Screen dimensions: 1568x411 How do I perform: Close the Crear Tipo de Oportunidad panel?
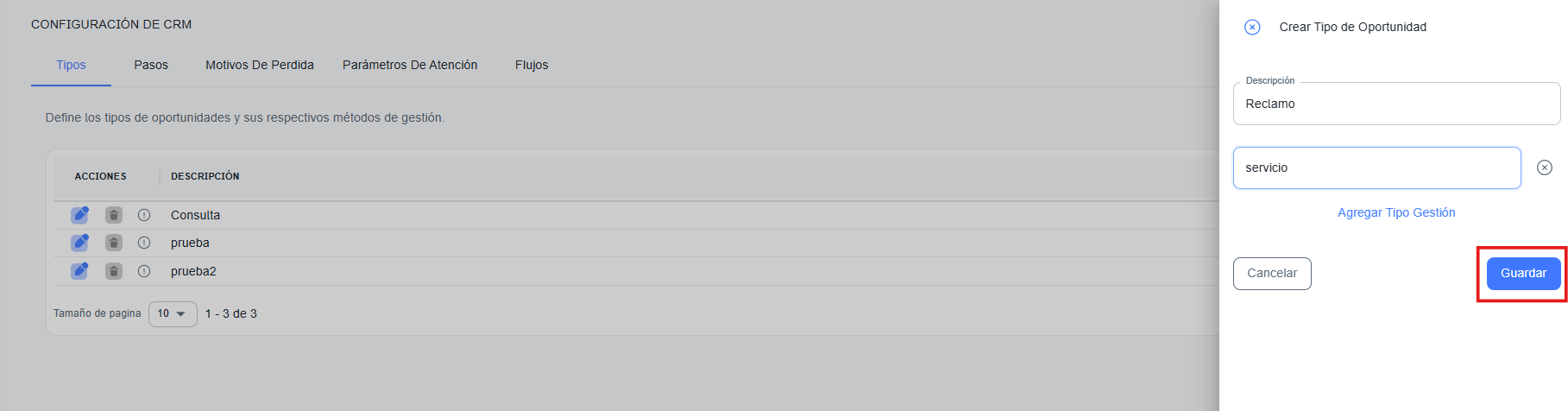tap(1252, 27)
